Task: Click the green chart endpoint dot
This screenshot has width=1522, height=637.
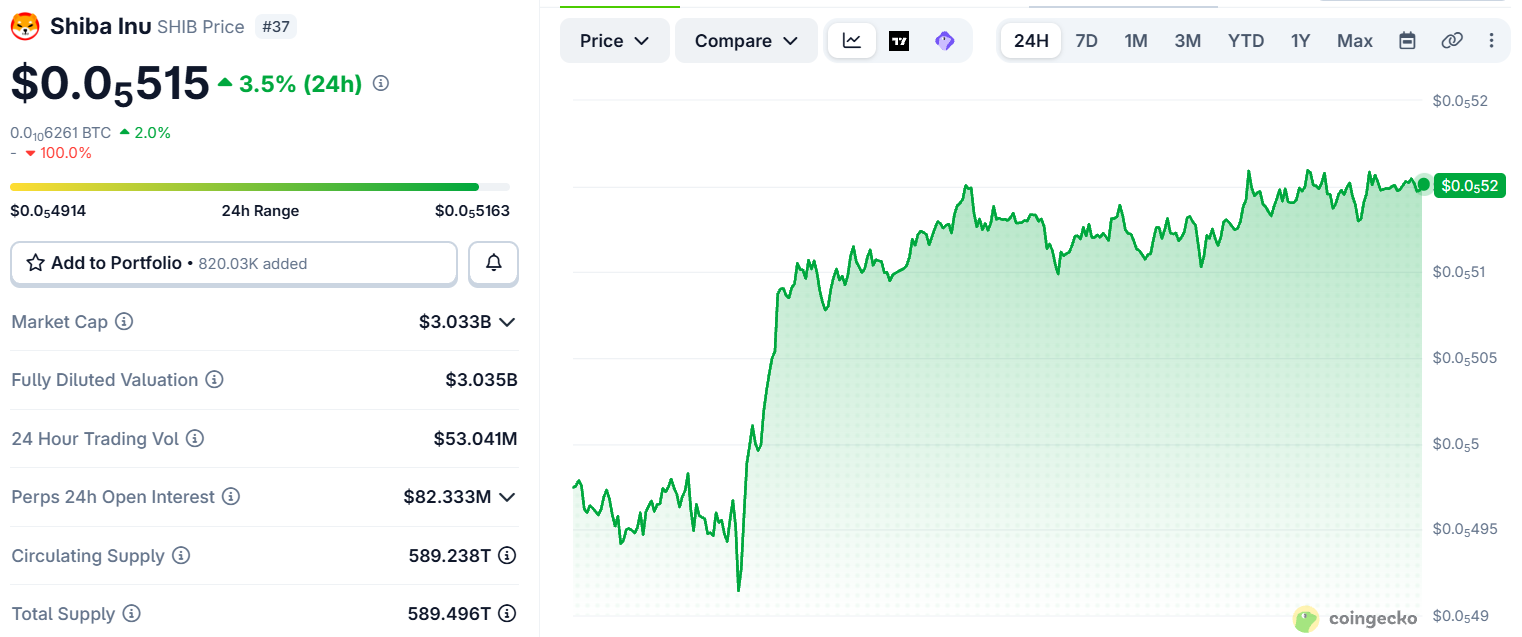Action: coord(1423,184)
